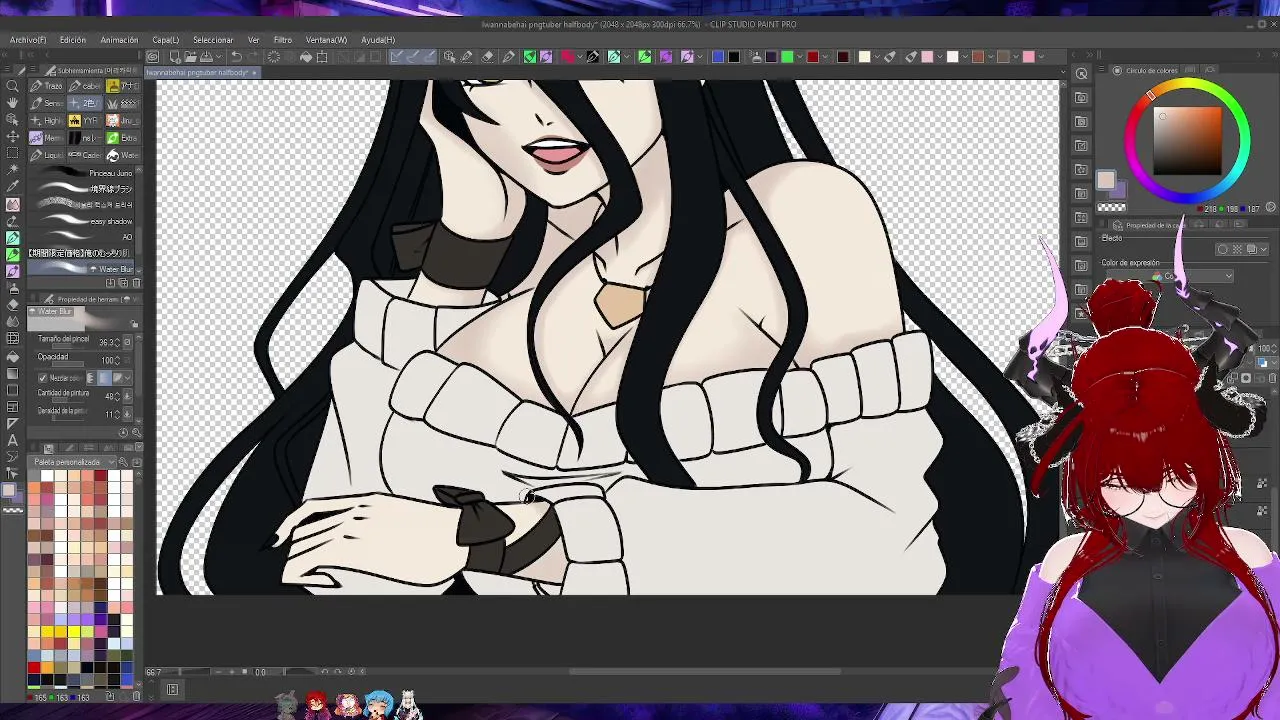
Task: Pick the bright green swatch in the top toolbar
Action: coord(787,57)
